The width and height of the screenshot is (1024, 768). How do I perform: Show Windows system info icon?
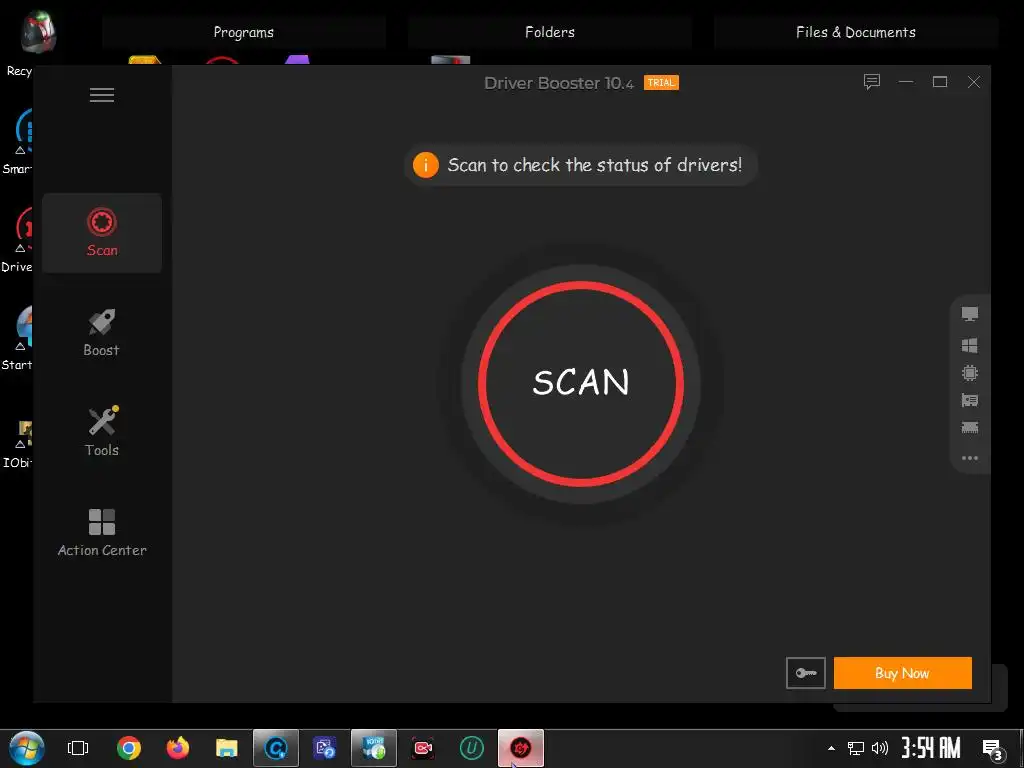coord(970,345)
